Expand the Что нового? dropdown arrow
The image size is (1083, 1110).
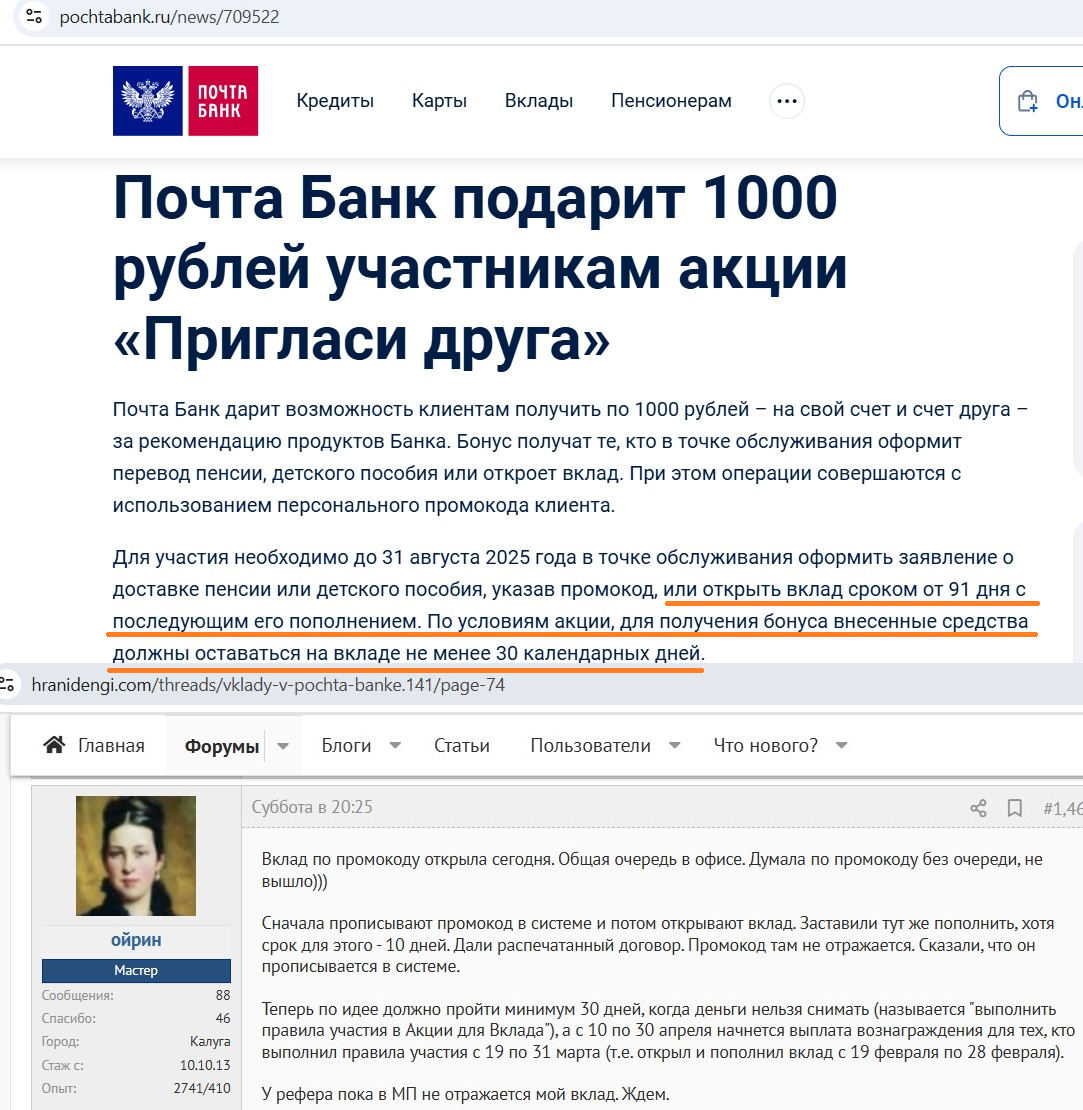coord(842,745)
